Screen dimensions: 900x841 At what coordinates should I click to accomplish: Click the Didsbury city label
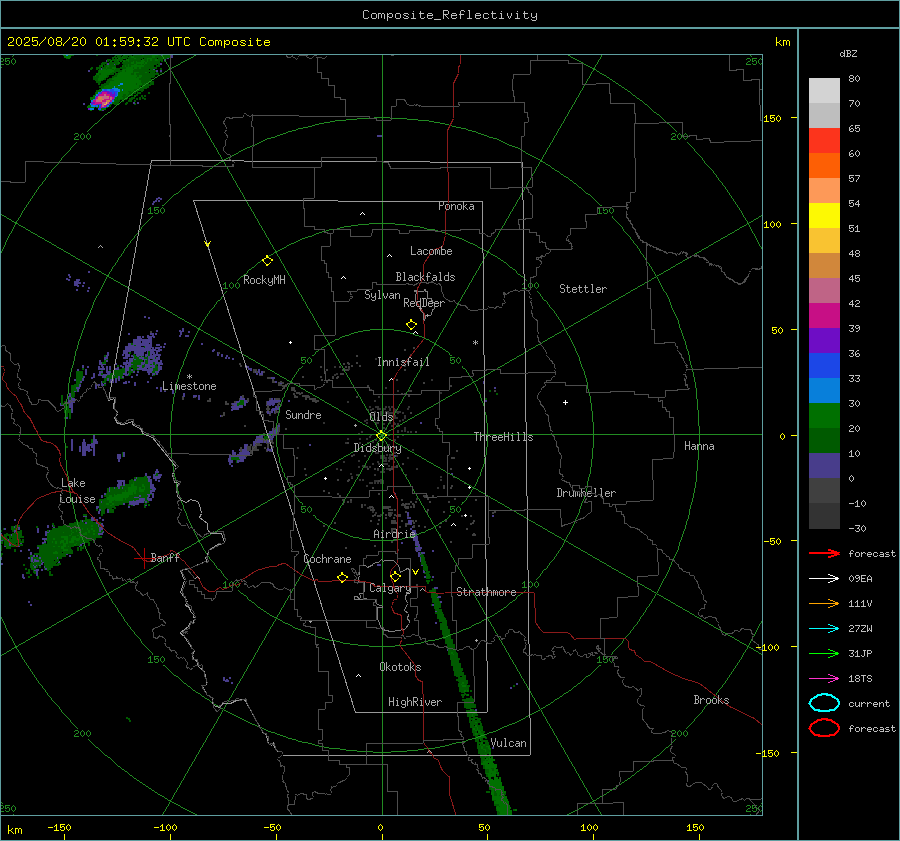point(377,448)
